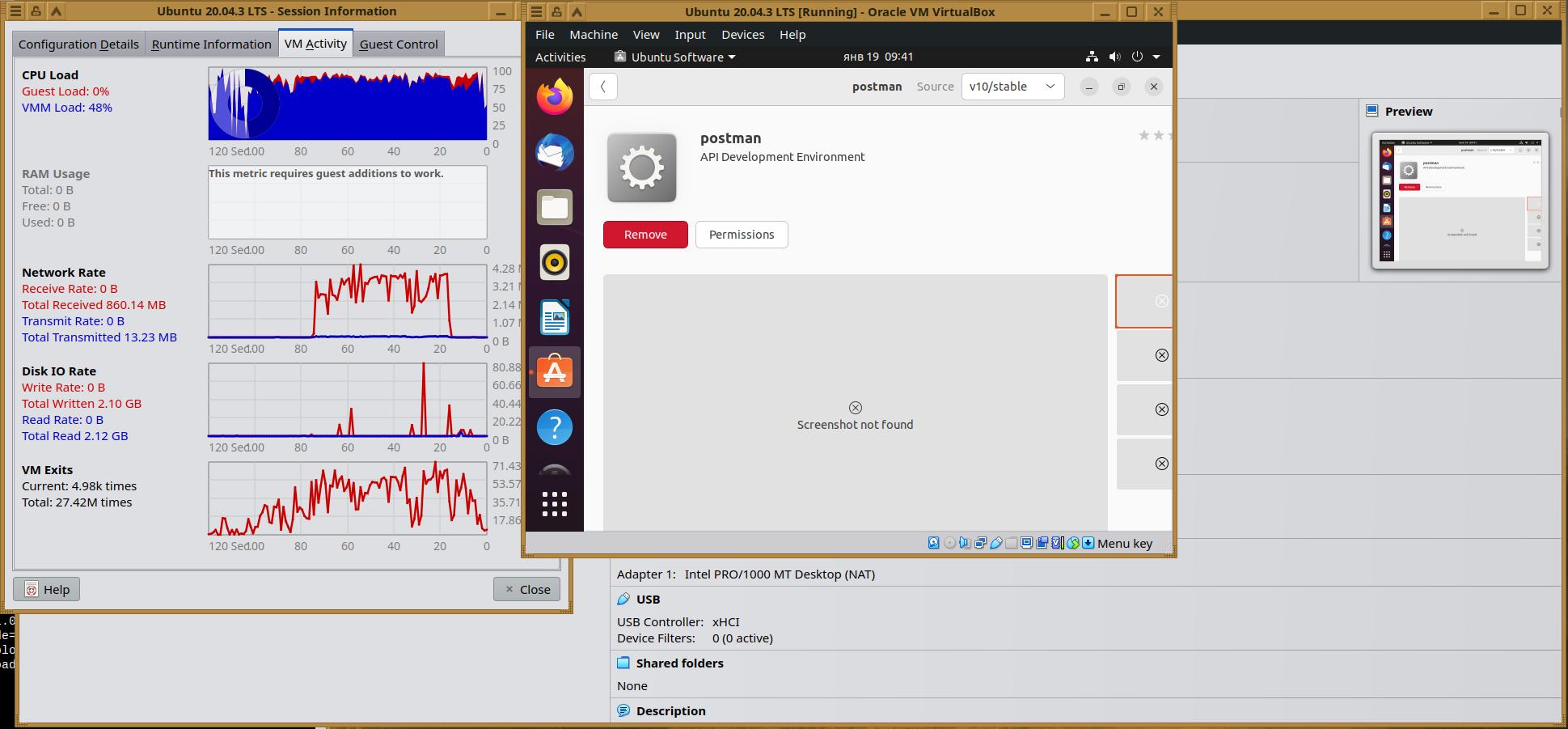Image resolution: width=1568 pixels, height=729 pixels.
Task: Click the 'Total Received 860.14 MB' text
Action: point(94,305)
